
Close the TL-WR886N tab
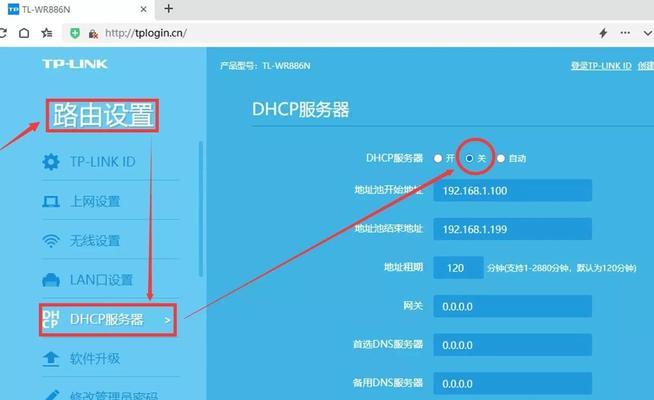pyautogui.click(x=143, y=9)
